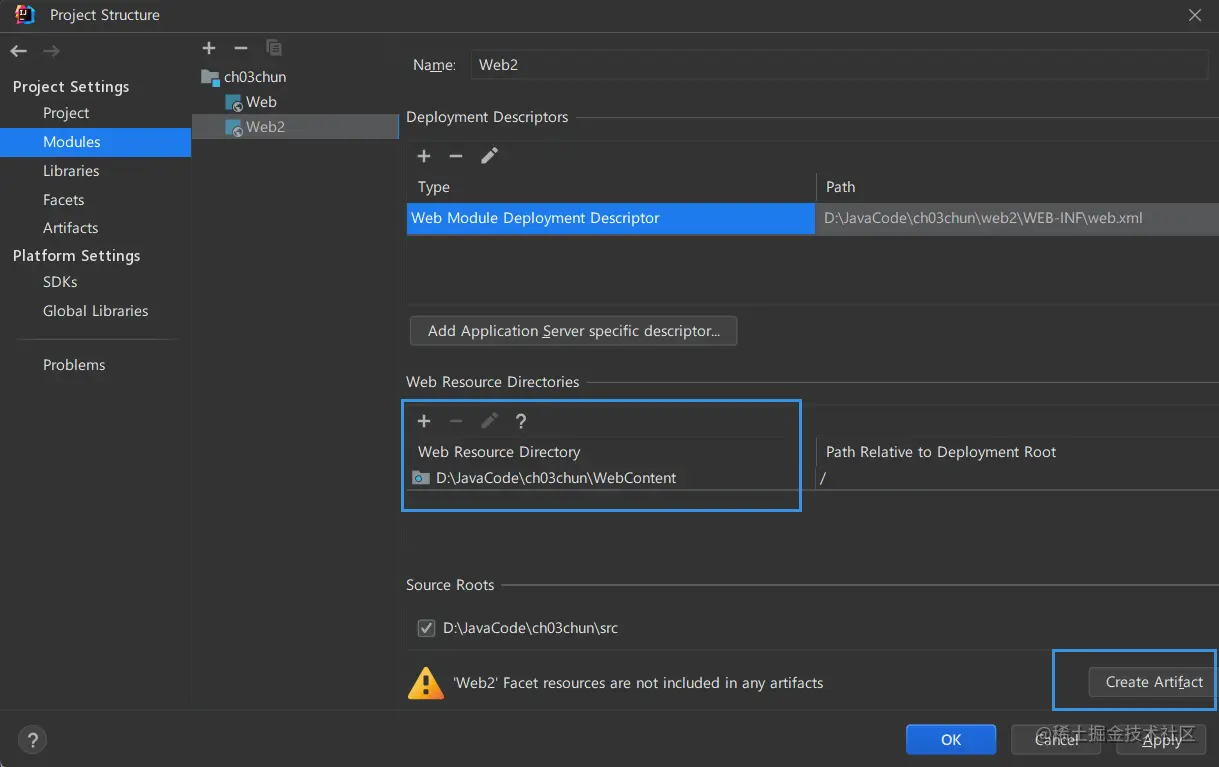Image resolution: width=1219 pixels, height=767 pixels.
Task: Click the IntelliJ IDEA title bar icon
Action: point(25,14)
